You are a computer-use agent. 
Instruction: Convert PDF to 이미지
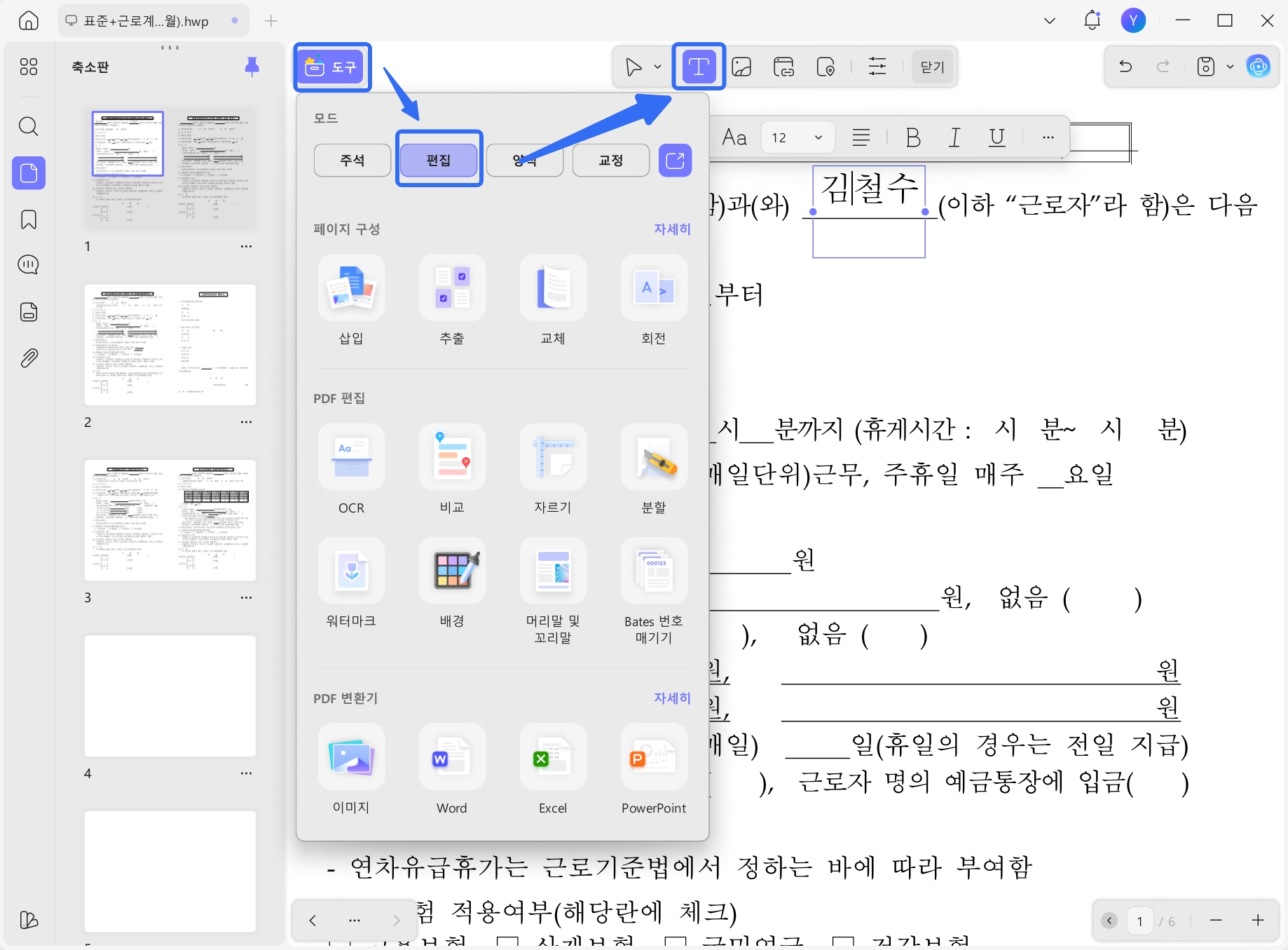351,770
